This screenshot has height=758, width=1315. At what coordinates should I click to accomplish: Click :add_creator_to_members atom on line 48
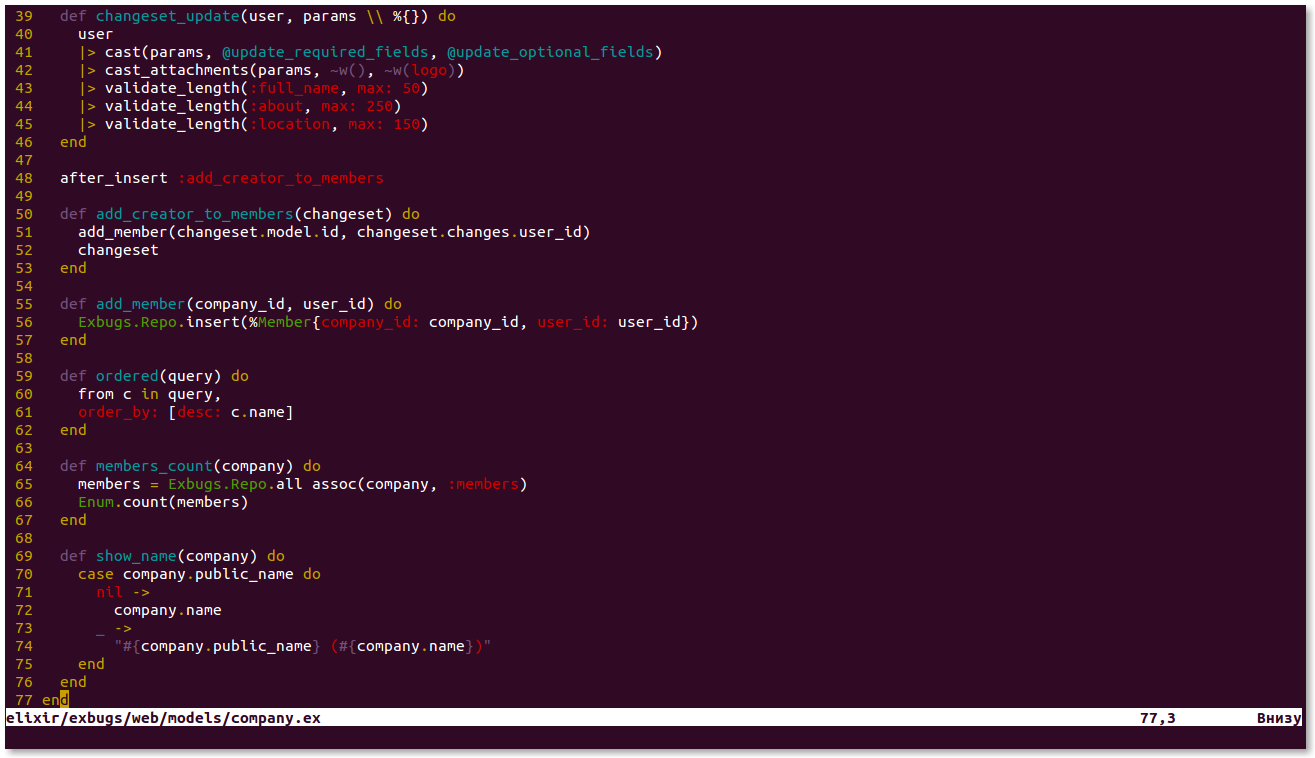point(280,178)
